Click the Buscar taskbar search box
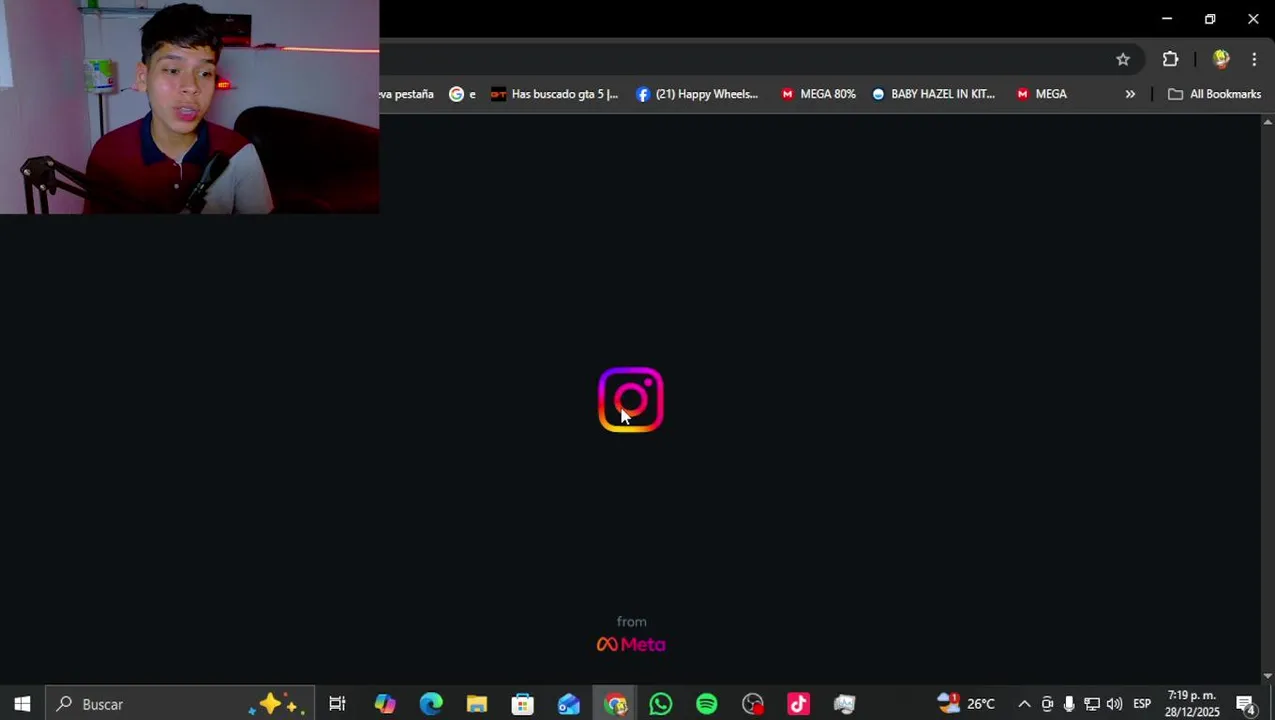The width and height of the screenshot is (1275, 720). [x=180, y=704]
